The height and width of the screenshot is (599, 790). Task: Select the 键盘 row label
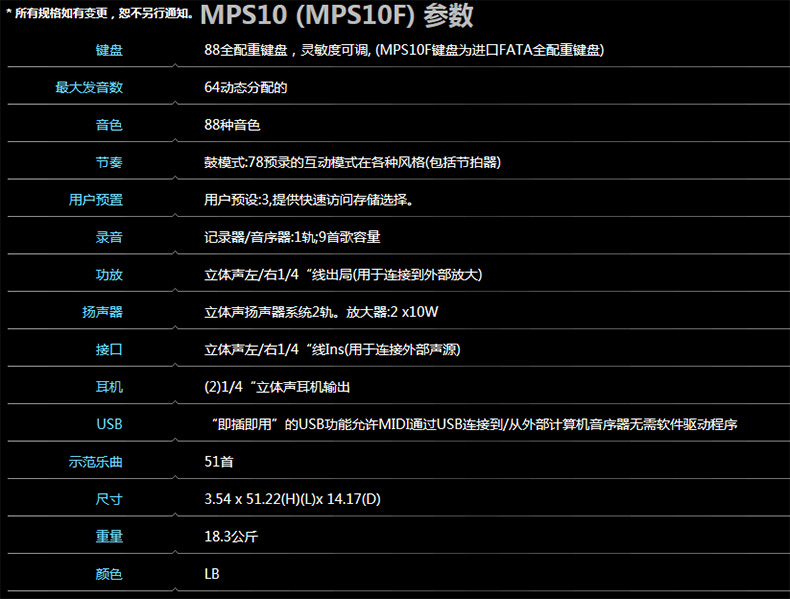pyautogui.click(x=109, y=50)
